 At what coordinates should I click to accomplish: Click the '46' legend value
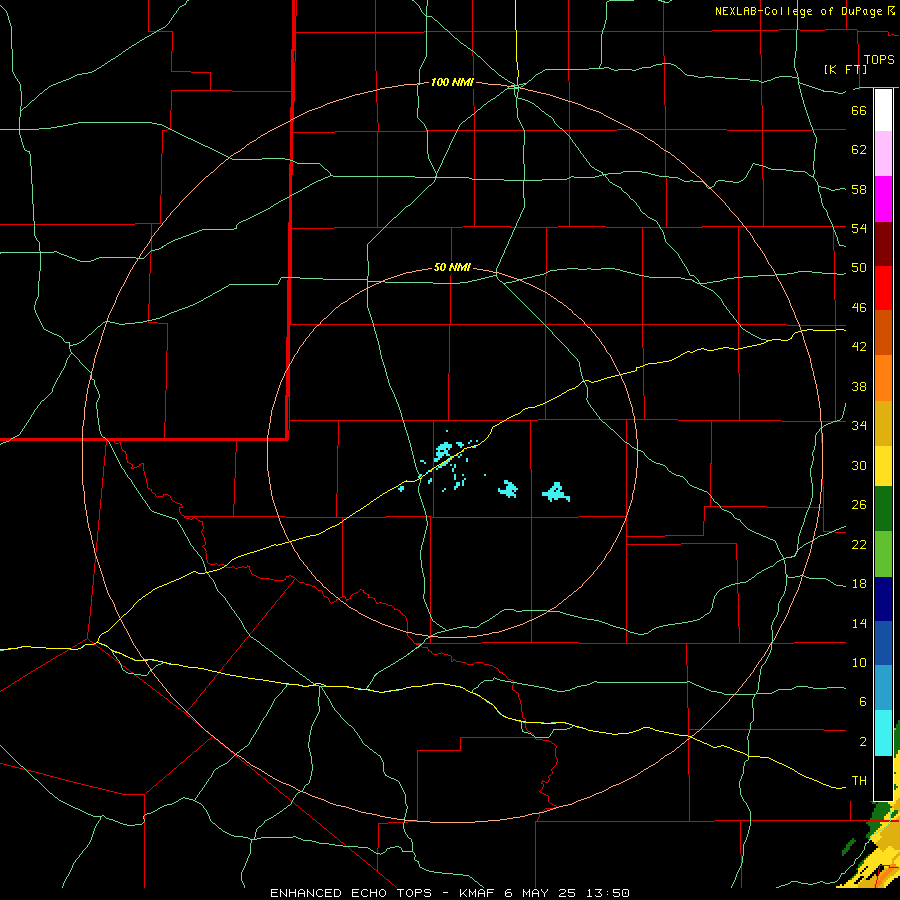coord(859,308)
